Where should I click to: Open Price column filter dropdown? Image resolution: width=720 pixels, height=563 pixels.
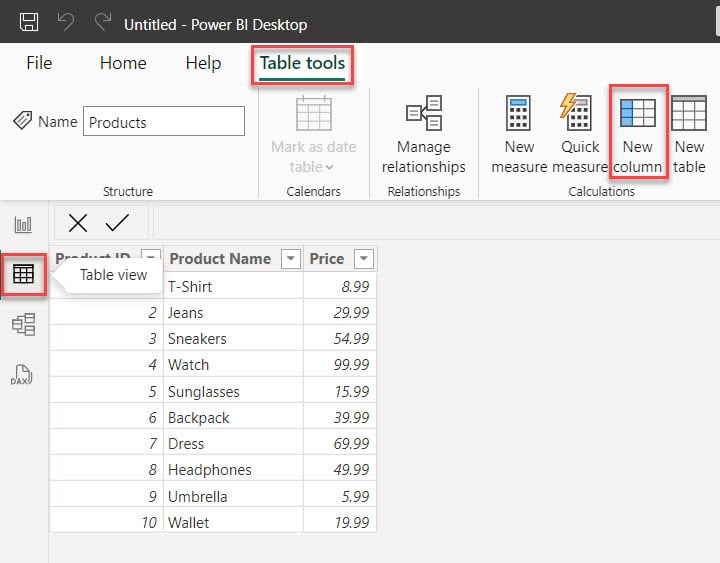click(x=364, y=259)
